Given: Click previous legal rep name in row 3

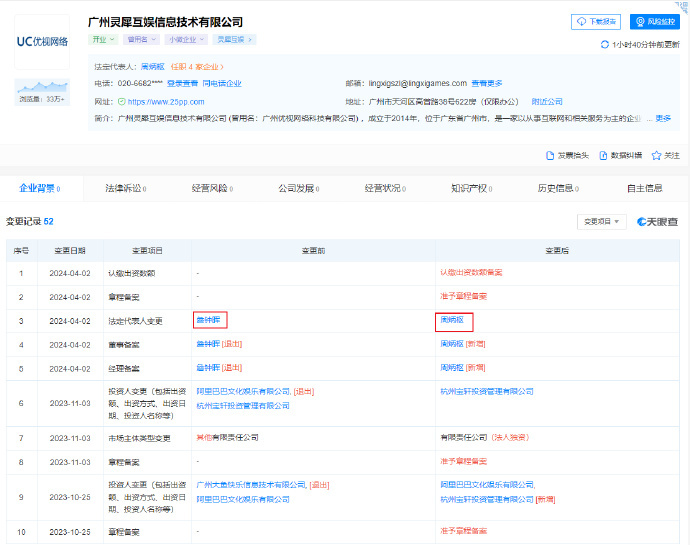Looking at the screenshot, I should pos(208,320).
